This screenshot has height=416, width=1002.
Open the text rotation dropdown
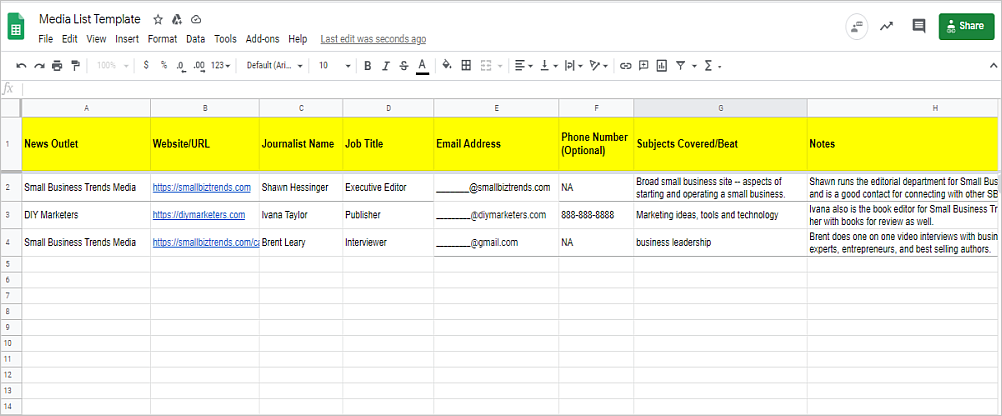pyautogui.click(x=598, y=65)
